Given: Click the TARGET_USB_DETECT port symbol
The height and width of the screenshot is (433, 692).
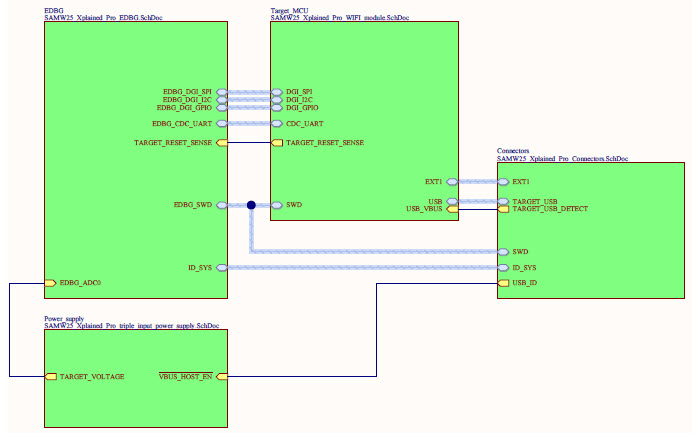Looking at the screenshot, I should click(504, 209).
